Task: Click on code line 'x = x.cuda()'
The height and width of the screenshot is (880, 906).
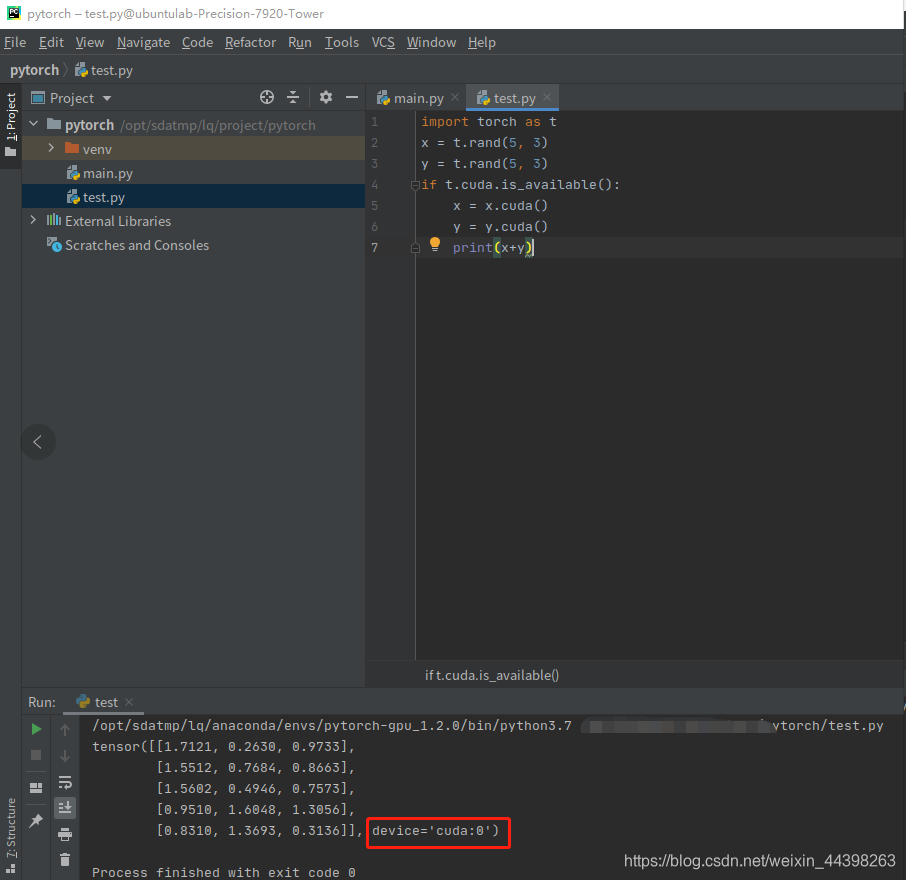Action: (x=500, y=206)
